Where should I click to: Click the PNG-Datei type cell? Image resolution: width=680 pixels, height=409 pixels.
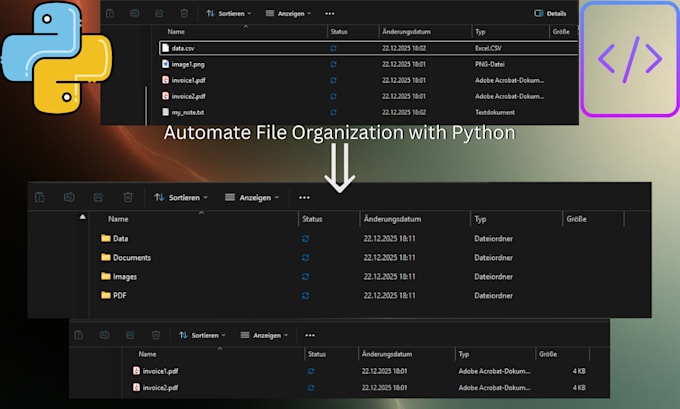click(x=490, y=64)
